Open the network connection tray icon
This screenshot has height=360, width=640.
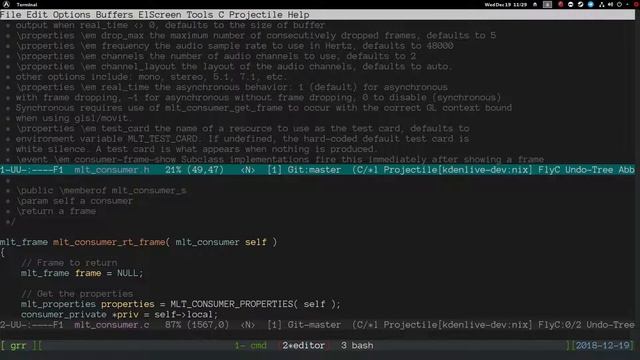coord(602,4)
